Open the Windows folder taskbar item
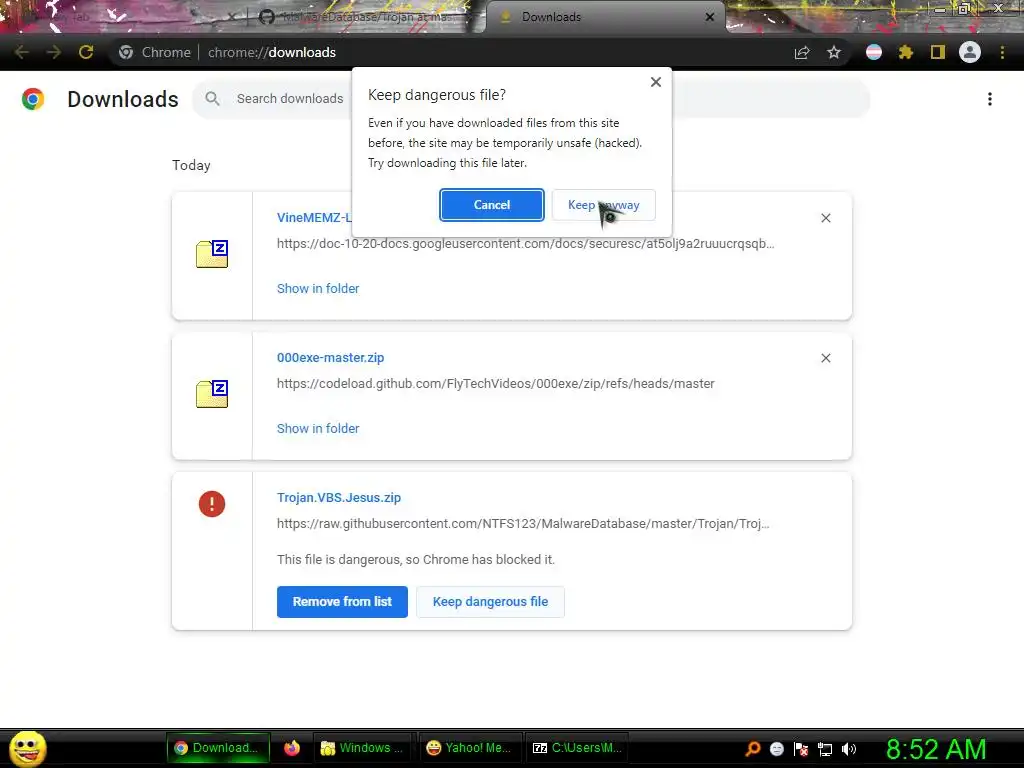1024x768 pixels. click(x=363, y=748)
